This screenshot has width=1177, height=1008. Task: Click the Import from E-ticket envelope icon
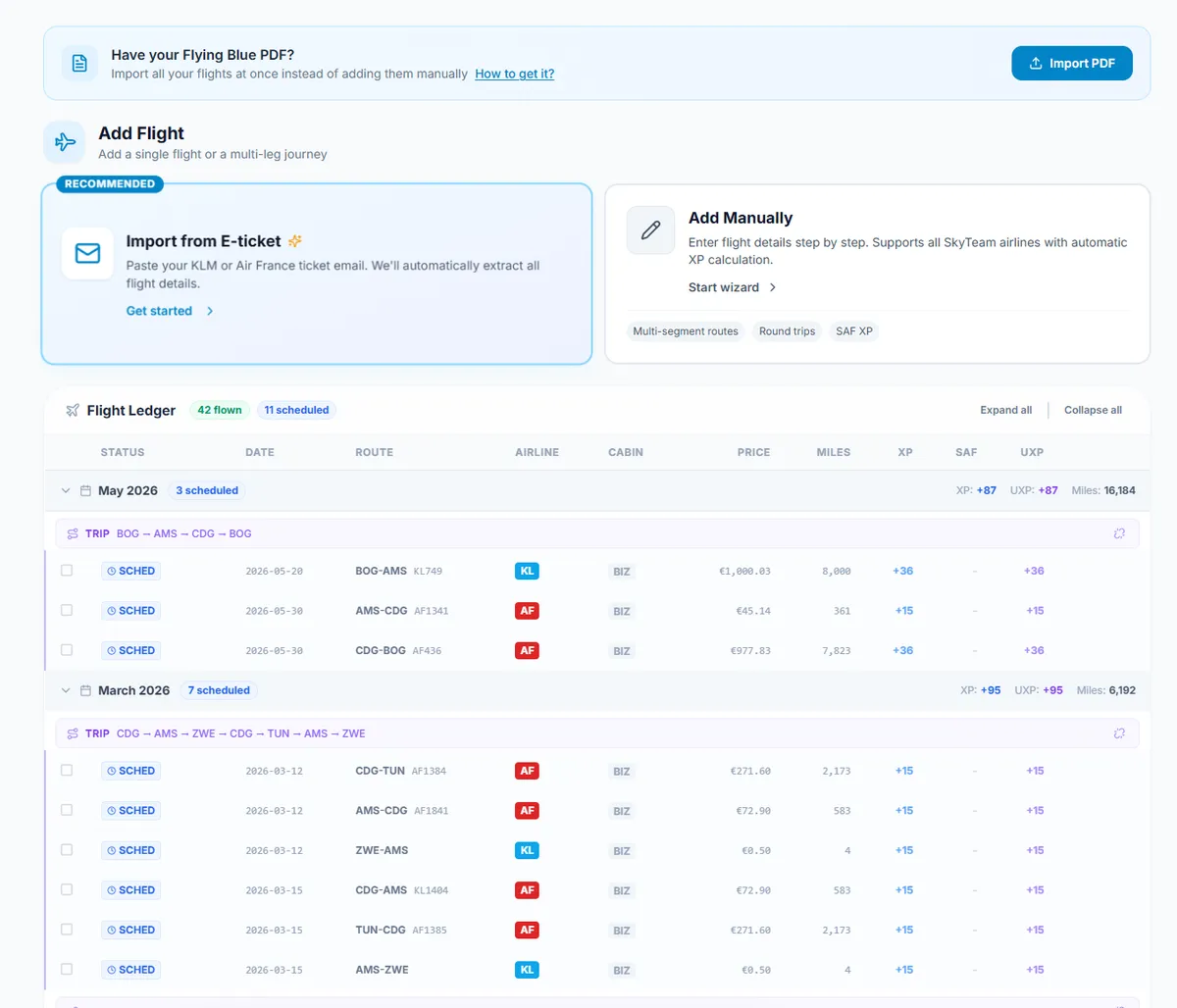pos(87,254)
